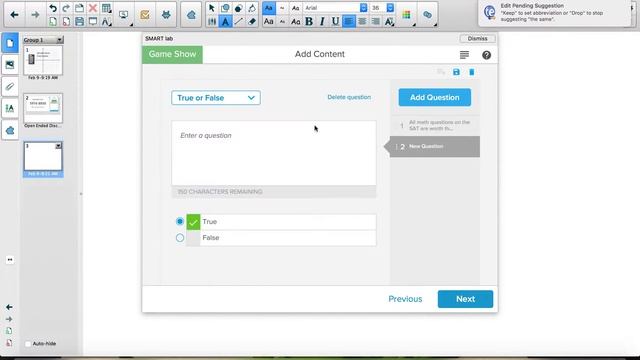This screenshot has height=360, width=640.
Task: Open the add-ons cat icon in toolbar
Action: (166, 15)
